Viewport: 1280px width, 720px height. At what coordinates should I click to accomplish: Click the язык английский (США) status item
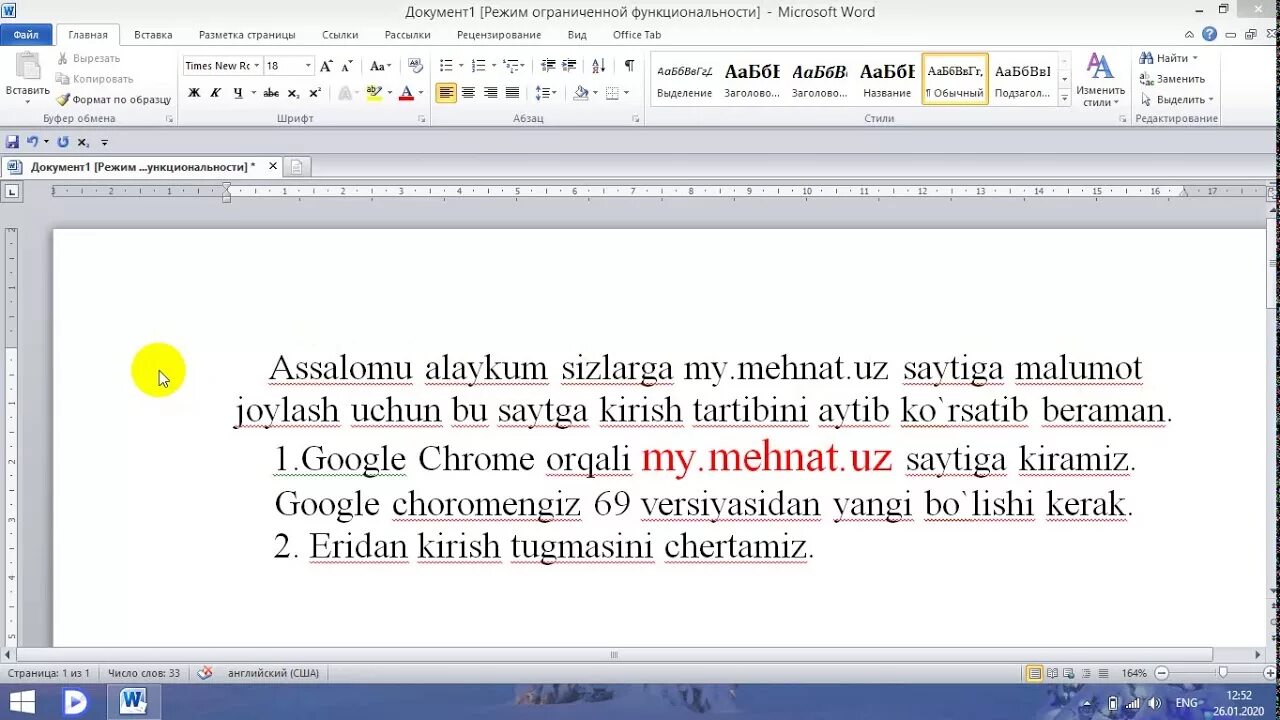point(273,673)
